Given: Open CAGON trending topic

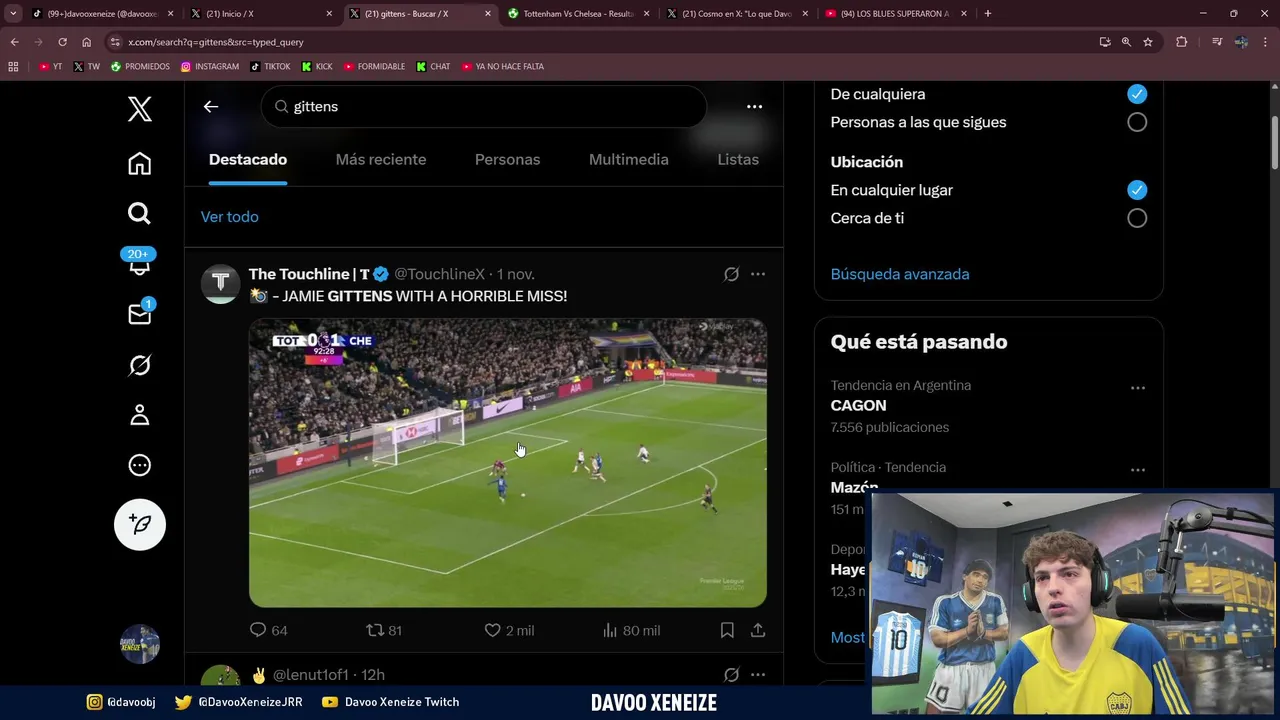Looking at the screenshot, I should click(x=858, y=405).
